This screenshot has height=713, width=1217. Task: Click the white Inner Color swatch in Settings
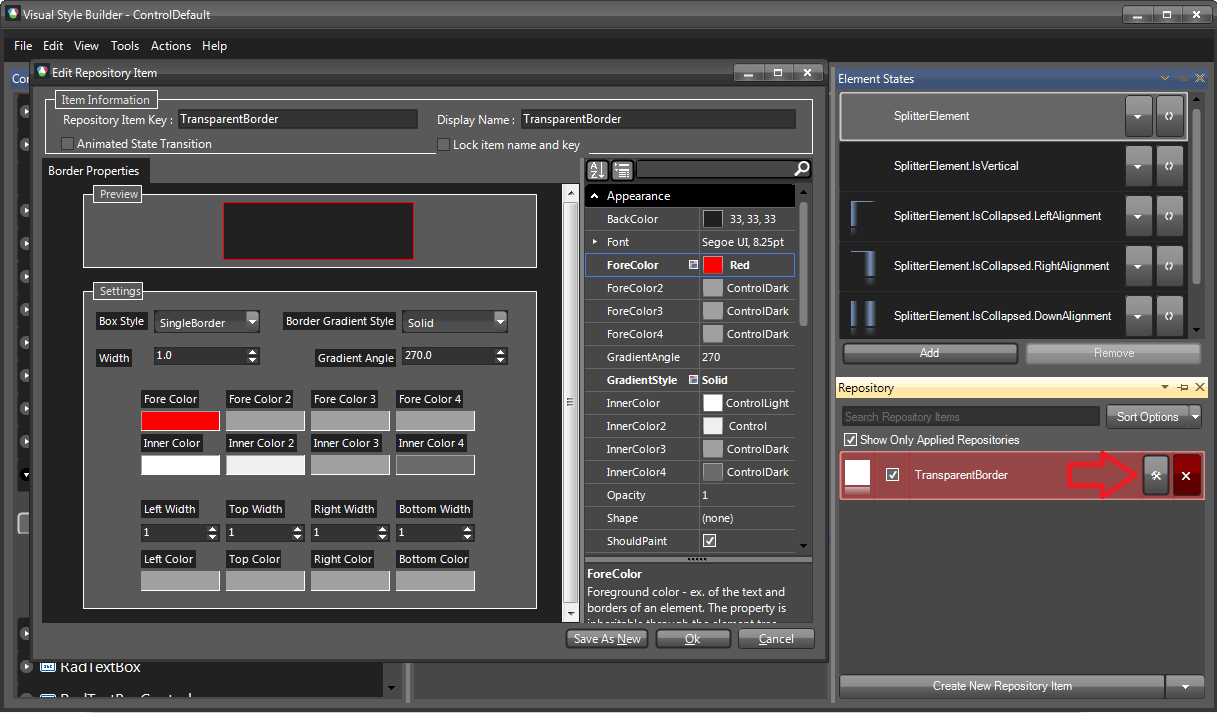180,465
